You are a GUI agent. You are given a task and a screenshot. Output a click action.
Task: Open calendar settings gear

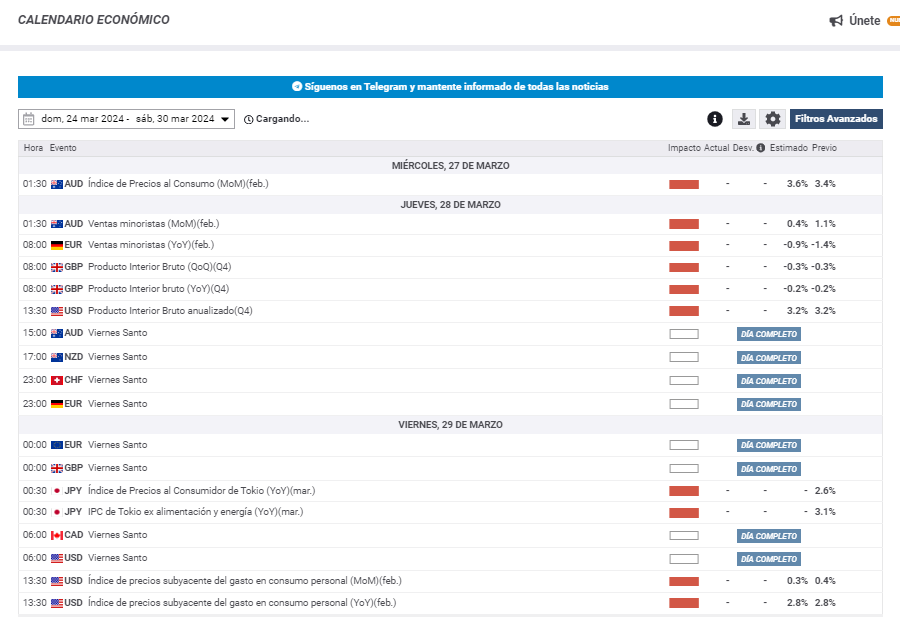point(772,119)
